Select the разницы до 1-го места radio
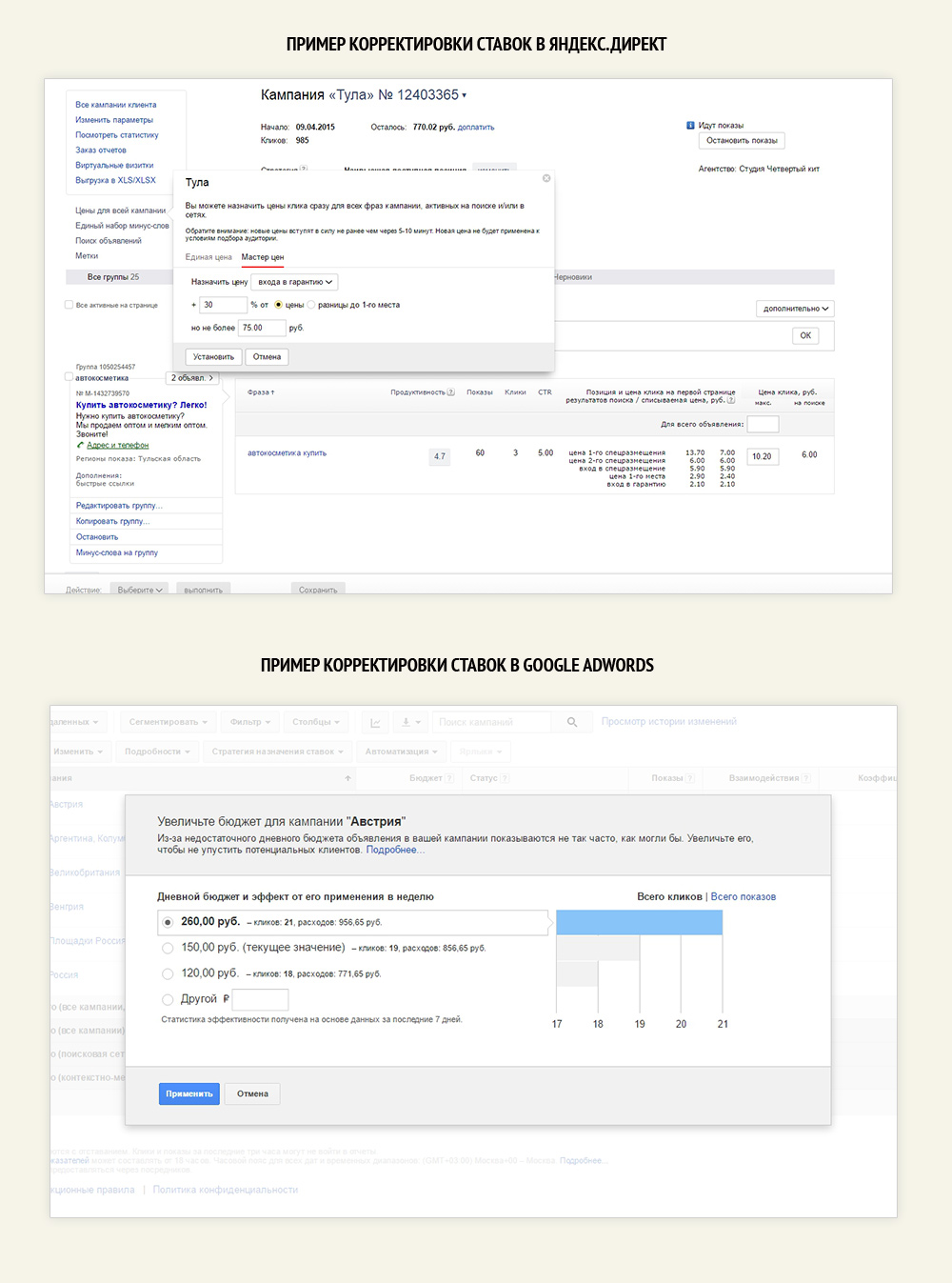 point(311,305)
